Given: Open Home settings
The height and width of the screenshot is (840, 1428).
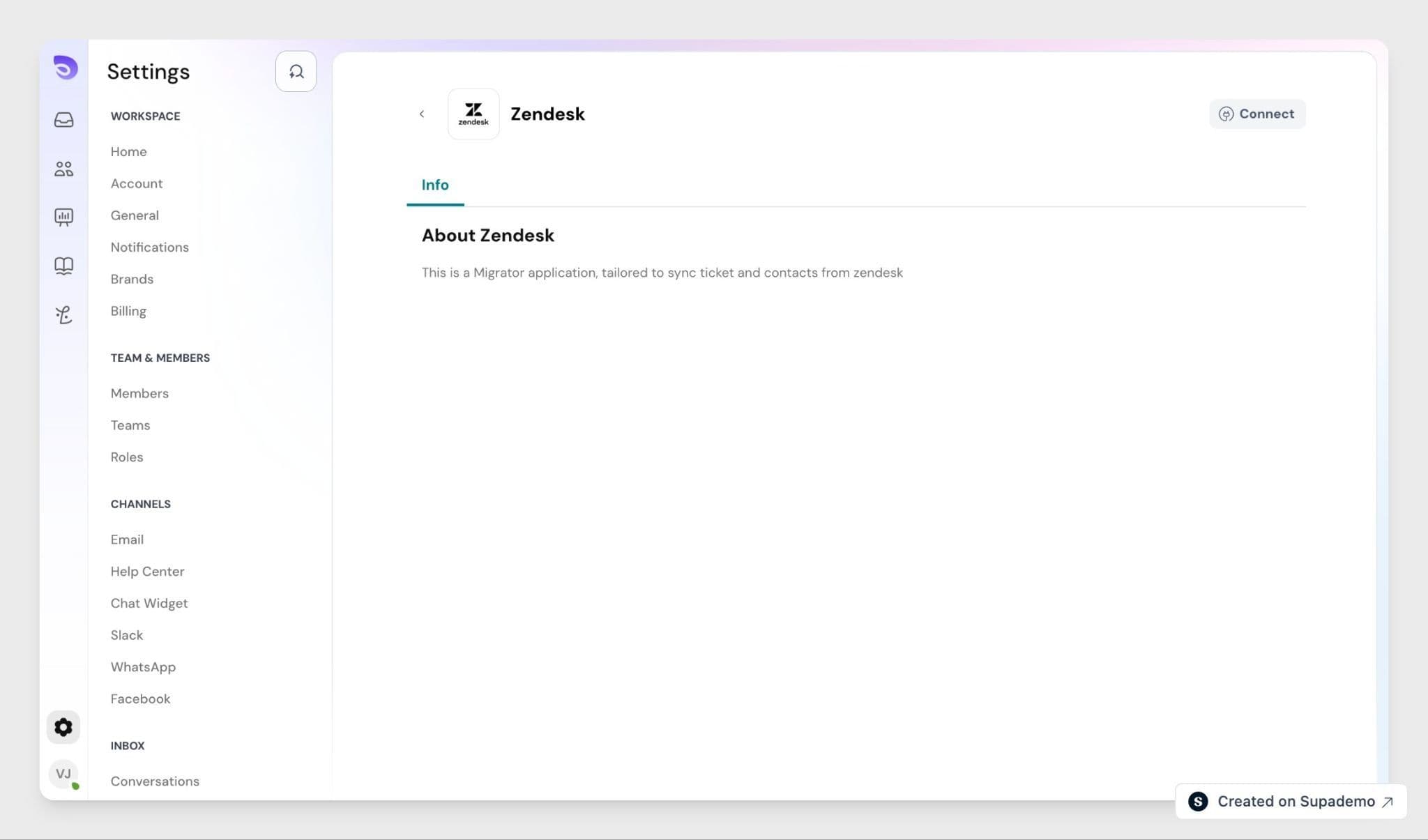Looking at the screenshot, I should (129, 151).
